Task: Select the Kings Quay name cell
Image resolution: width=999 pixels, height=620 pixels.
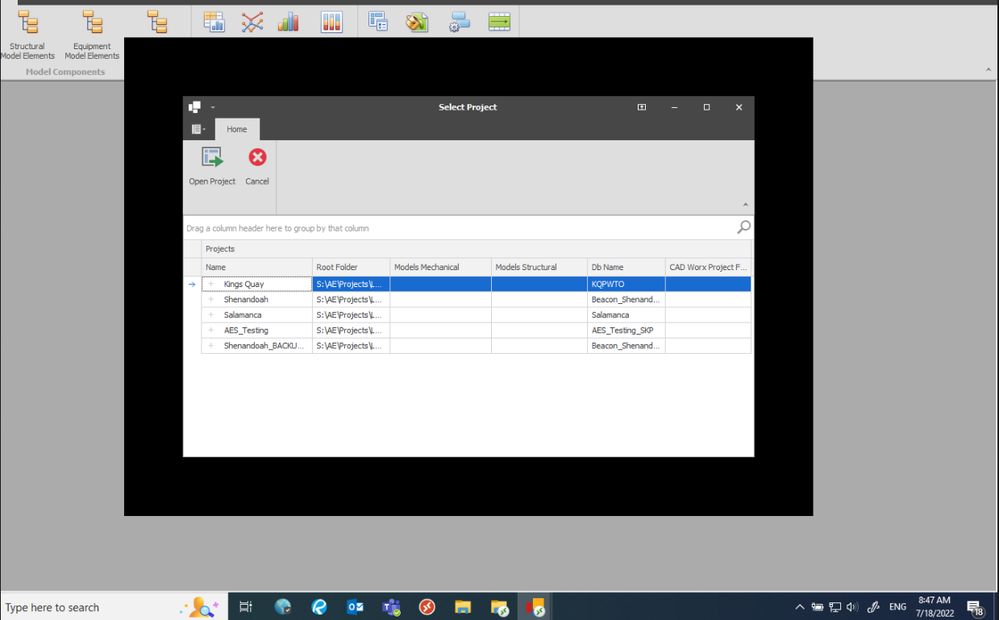Action: point(257,284)
